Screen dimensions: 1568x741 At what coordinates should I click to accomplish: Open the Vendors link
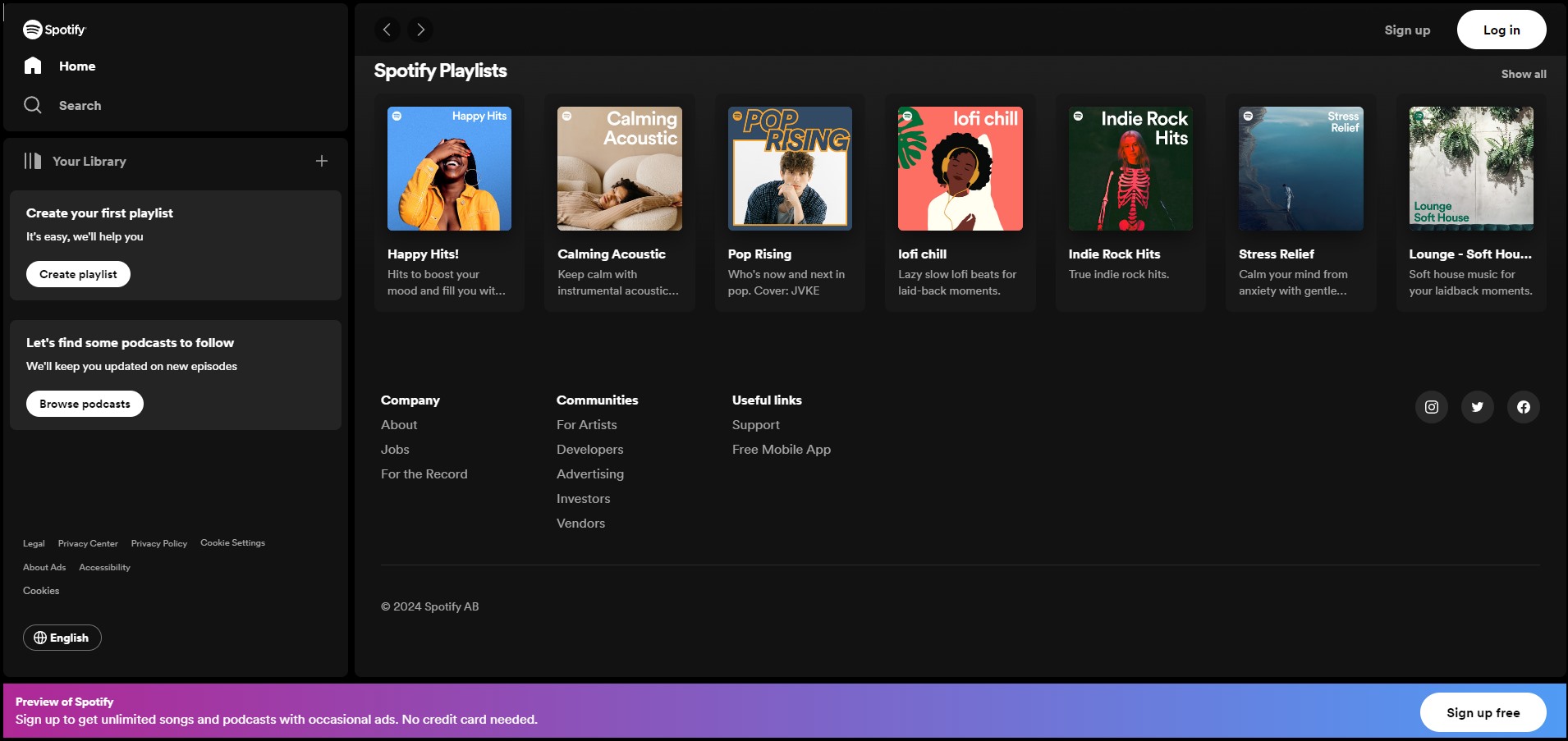click(581, 523)
